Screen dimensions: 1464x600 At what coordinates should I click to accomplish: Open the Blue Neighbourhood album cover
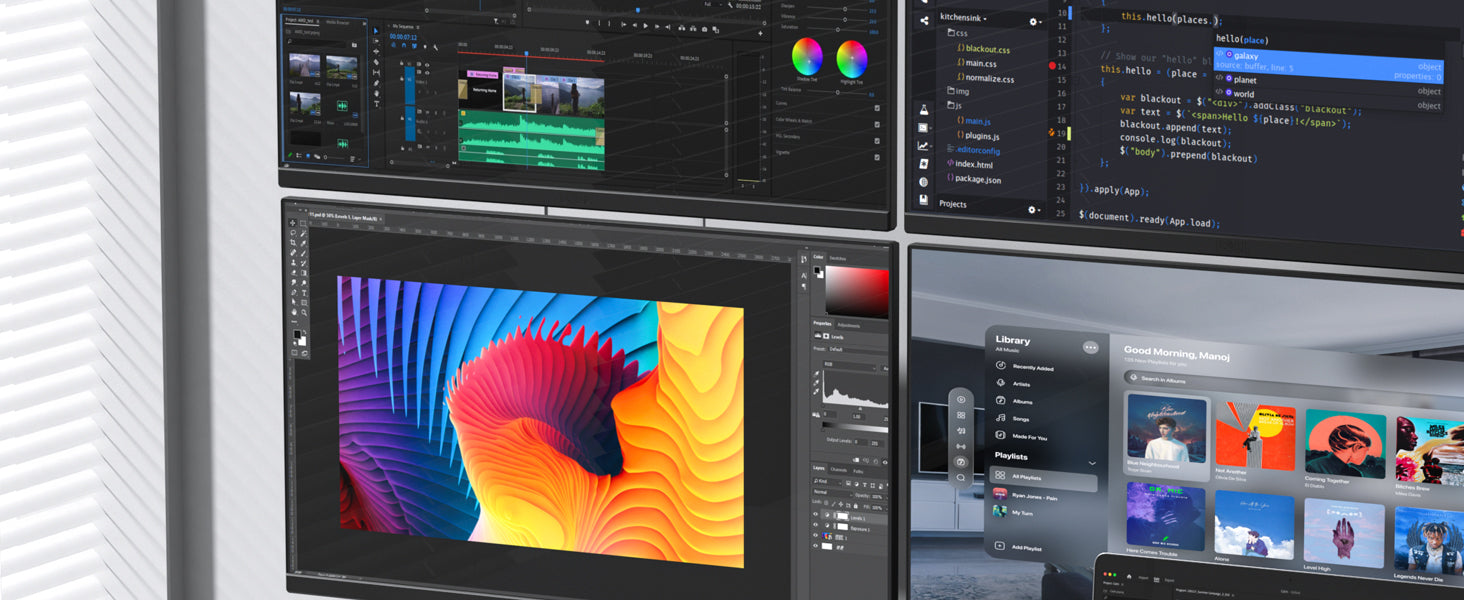pyautogui.click(x=1166, y=428)
